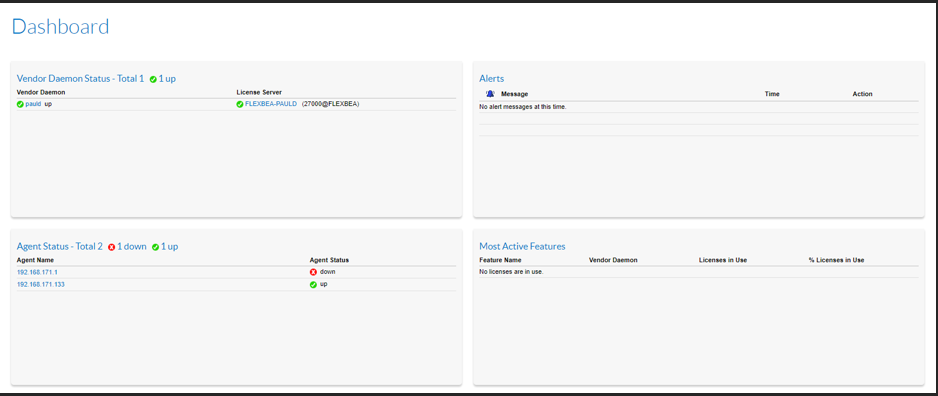Click the Agent Name column header
This screenshot has width=938, height=396.
35,260
